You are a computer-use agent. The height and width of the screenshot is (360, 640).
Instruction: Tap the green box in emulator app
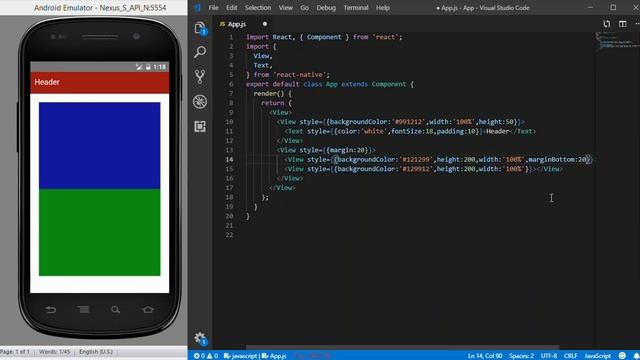[x=100, y=232]
